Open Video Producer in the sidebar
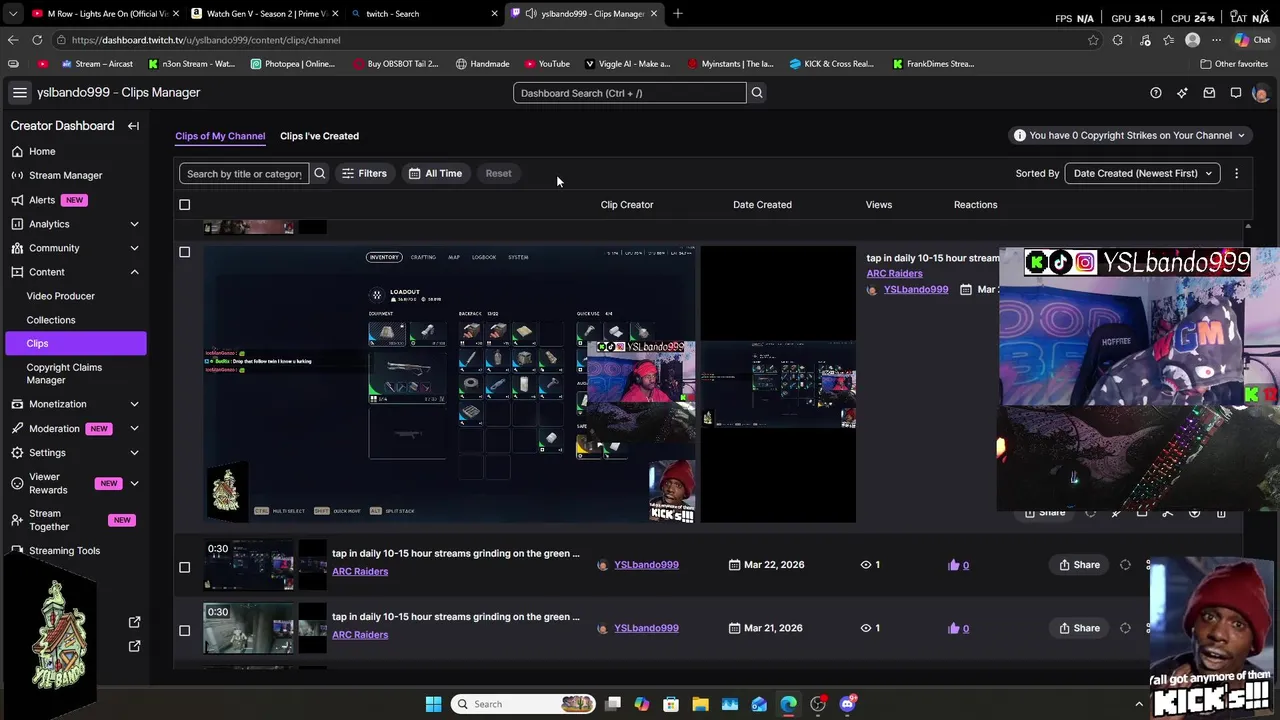The image size is (1280, 720). pyautogui.click(x=61, y=296)
